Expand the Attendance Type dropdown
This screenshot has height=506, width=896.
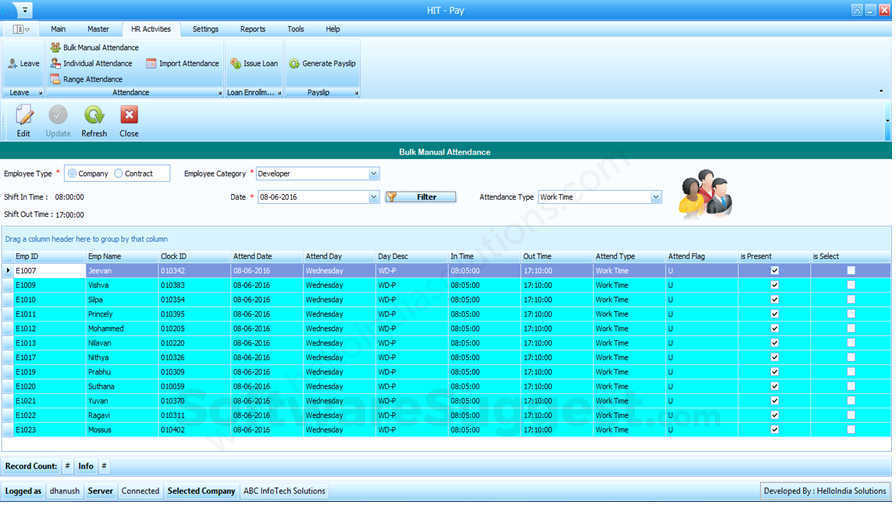click(656, 197)
